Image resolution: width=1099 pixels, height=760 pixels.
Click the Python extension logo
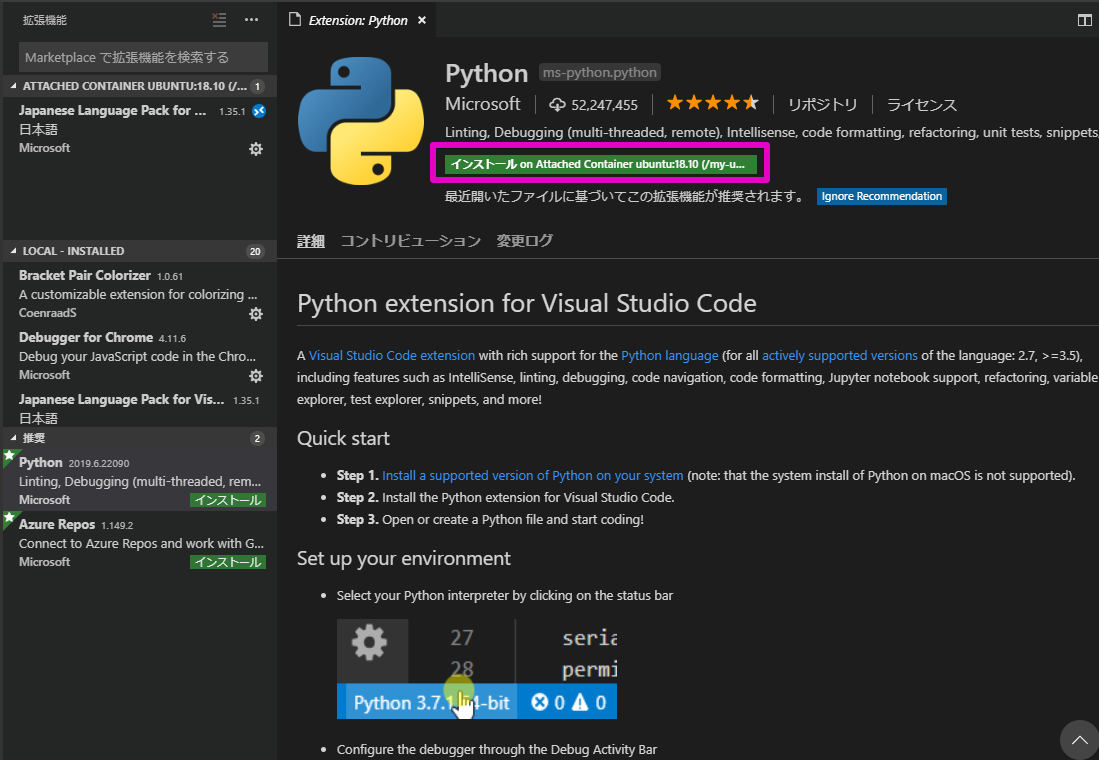click(x=360, y=120)
